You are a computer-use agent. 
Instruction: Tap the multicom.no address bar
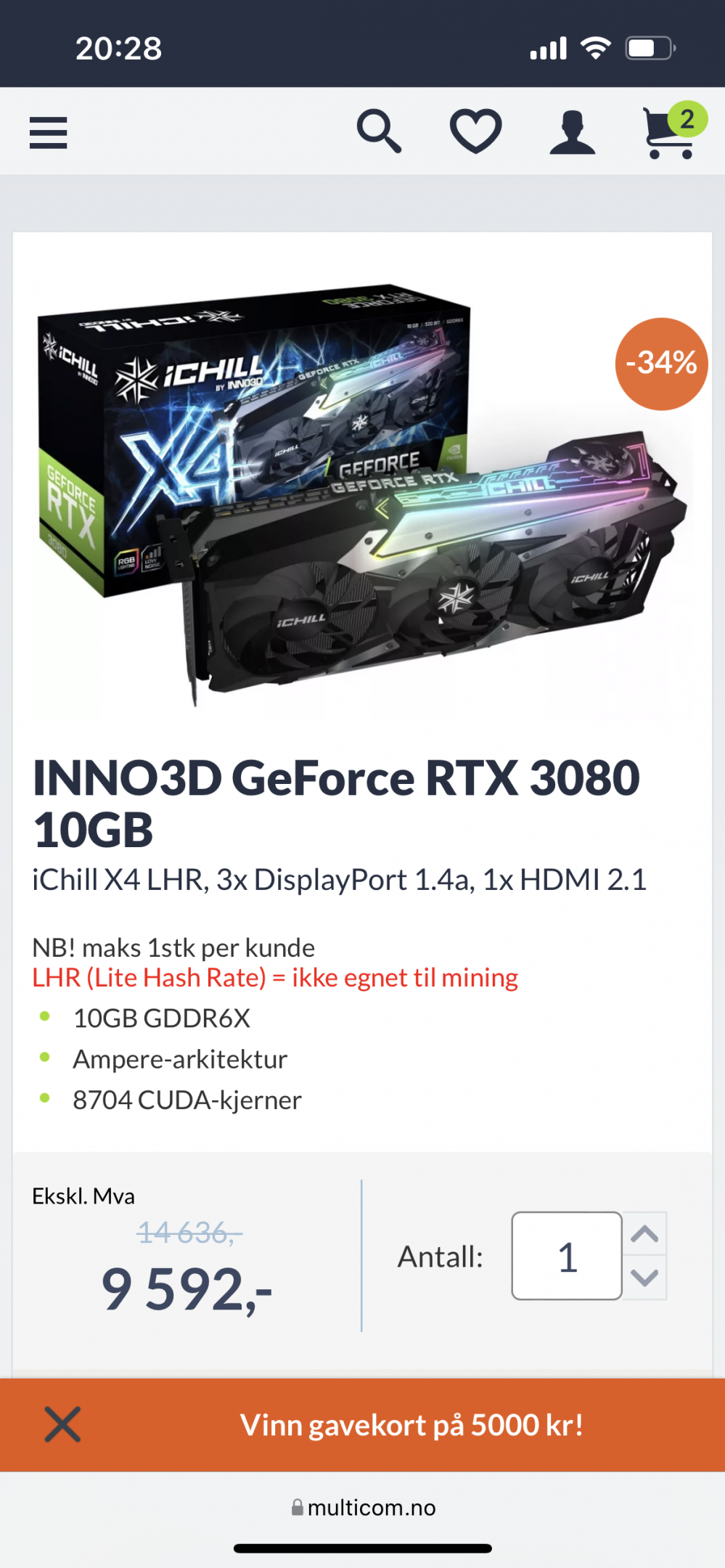click(x=363, y=1508)
